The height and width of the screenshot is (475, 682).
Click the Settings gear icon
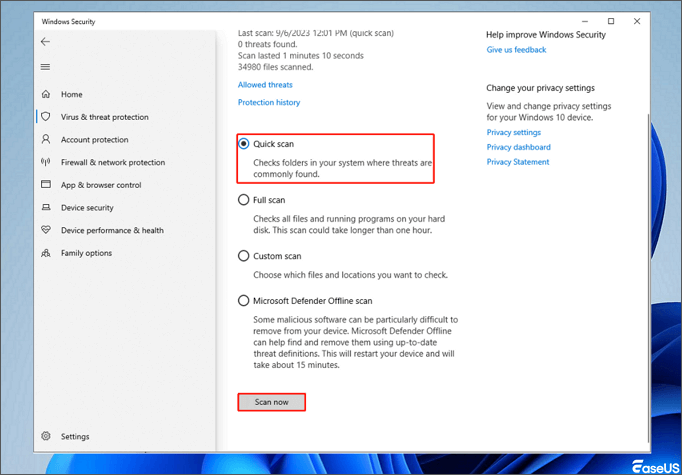coord(46,436)
